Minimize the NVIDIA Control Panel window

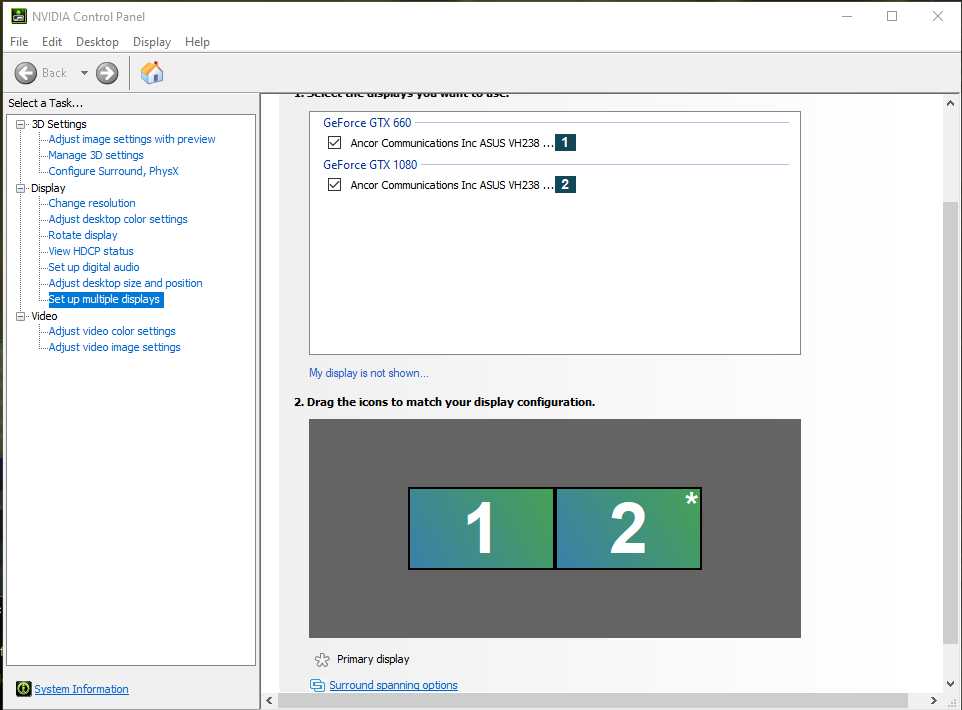(847, 17)
